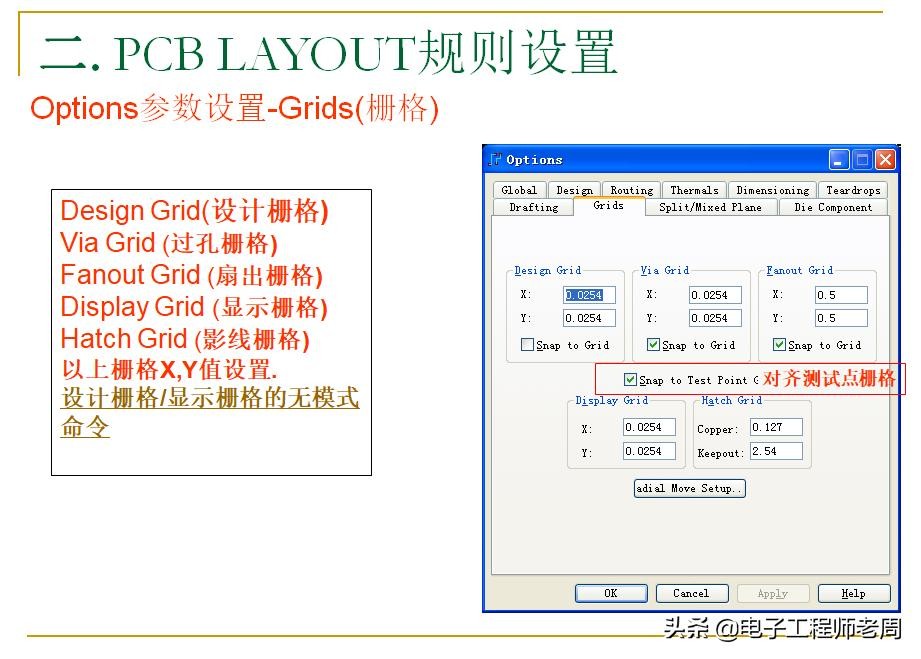The image size is (921, 659).
Task: Switch to the Global tab
Action: click(x=519, y=190)
